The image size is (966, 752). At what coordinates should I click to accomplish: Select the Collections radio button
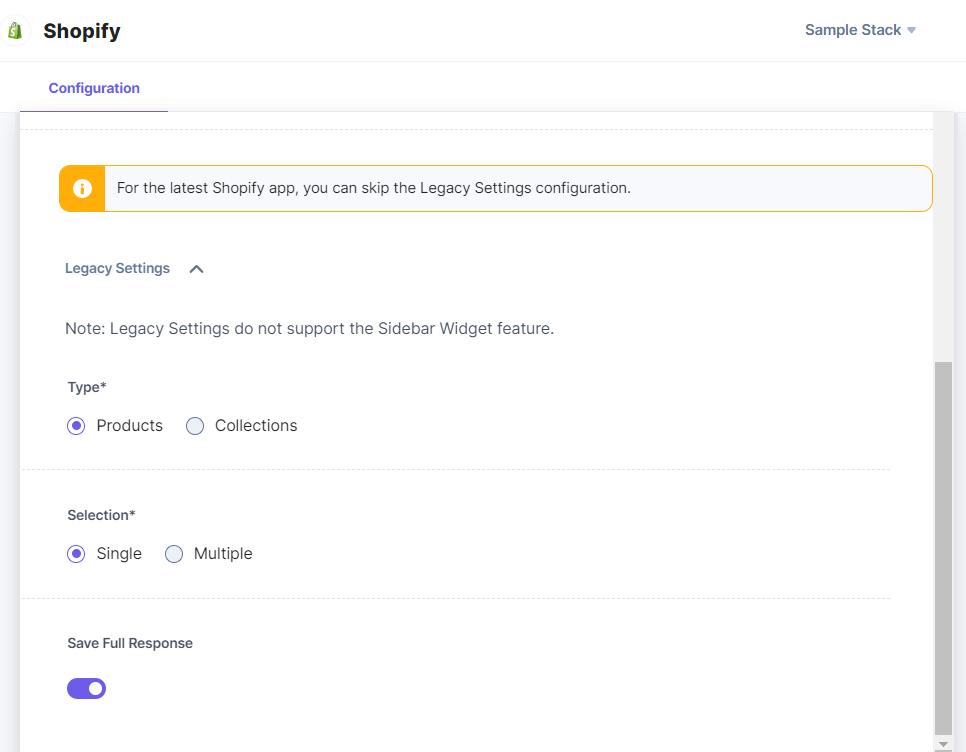[195, 426]
